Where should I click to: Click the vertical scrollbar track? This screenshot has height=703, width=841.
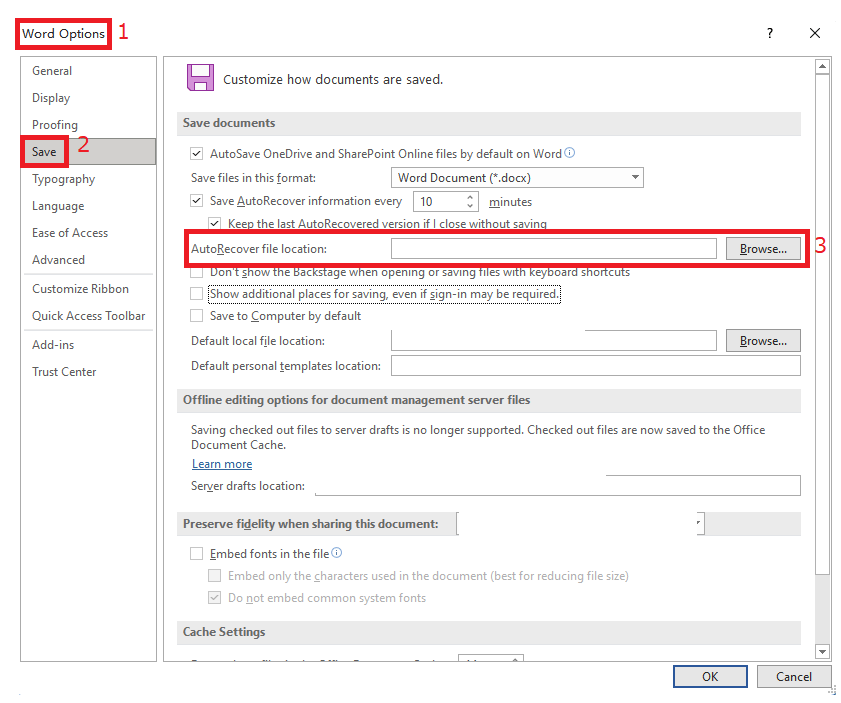822,609
